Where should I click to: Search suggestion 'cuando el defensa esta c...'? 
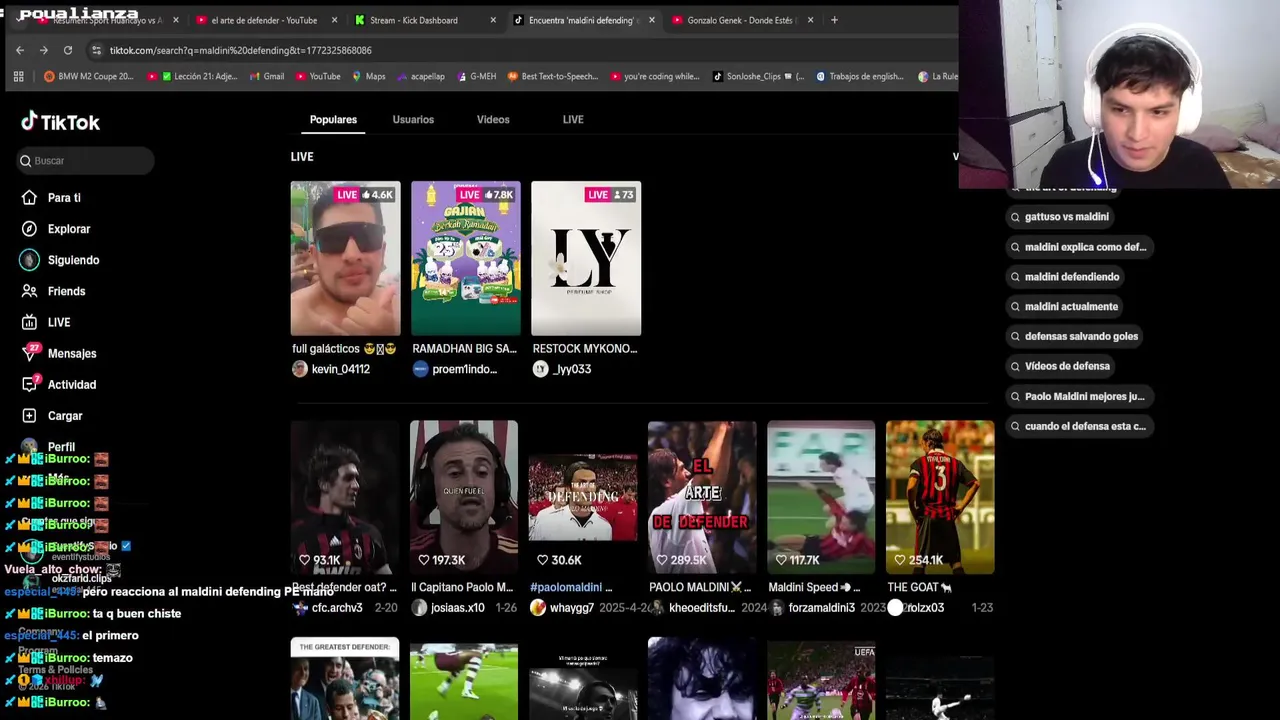point(1078,427)
